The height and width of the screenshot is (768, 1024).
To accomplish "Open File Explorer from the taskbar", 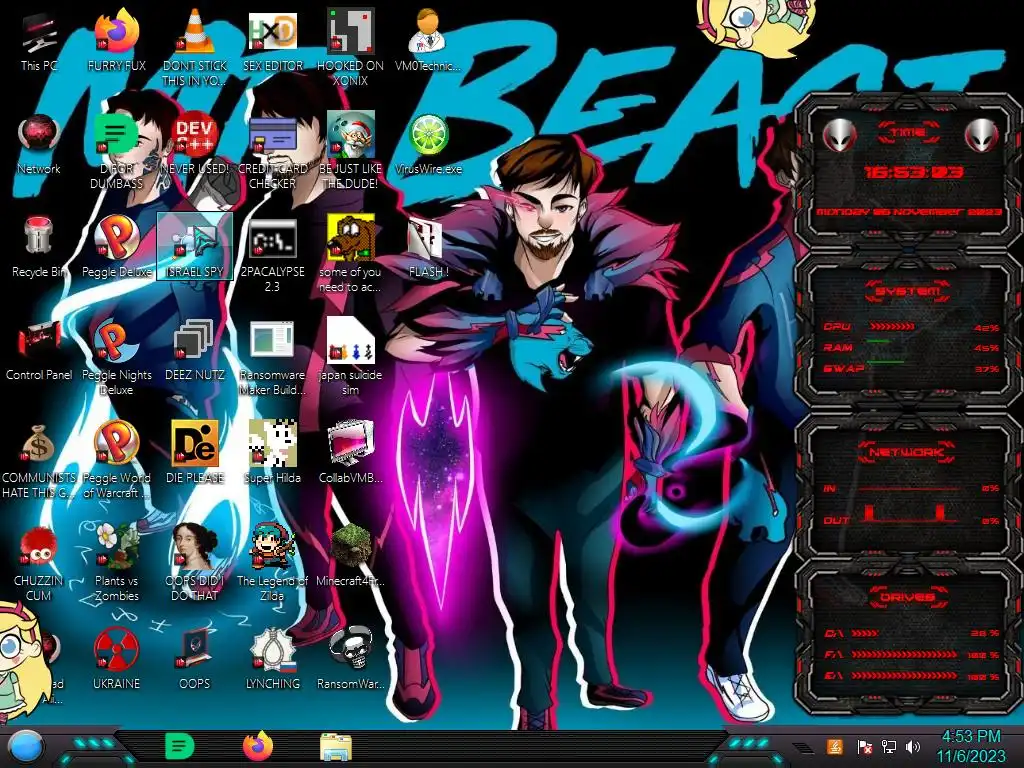I will [336, 747].
